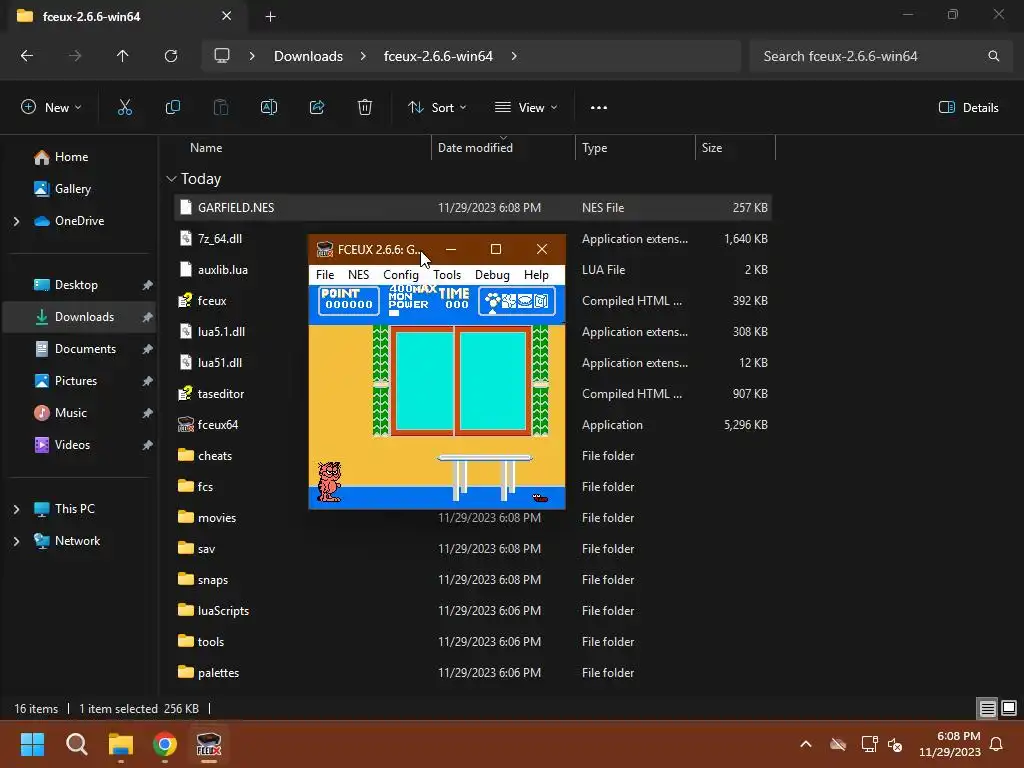Open Config menu in FCEUX

400,275
